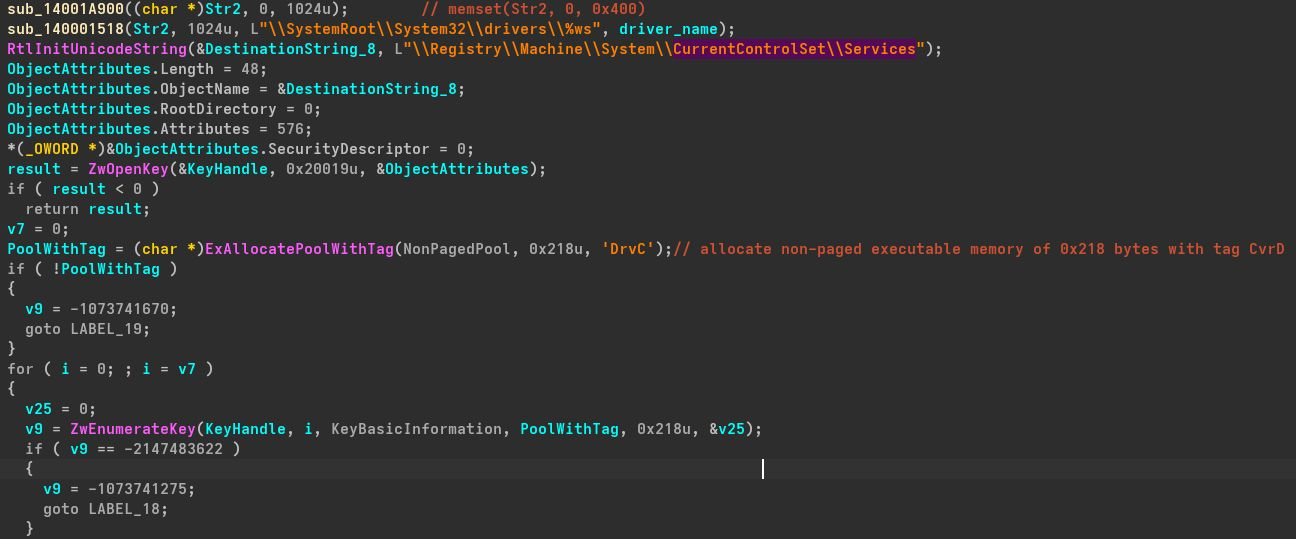Click the "v7 = 0;" assignment line
The image size is (1296, 539).
[38, 229]
